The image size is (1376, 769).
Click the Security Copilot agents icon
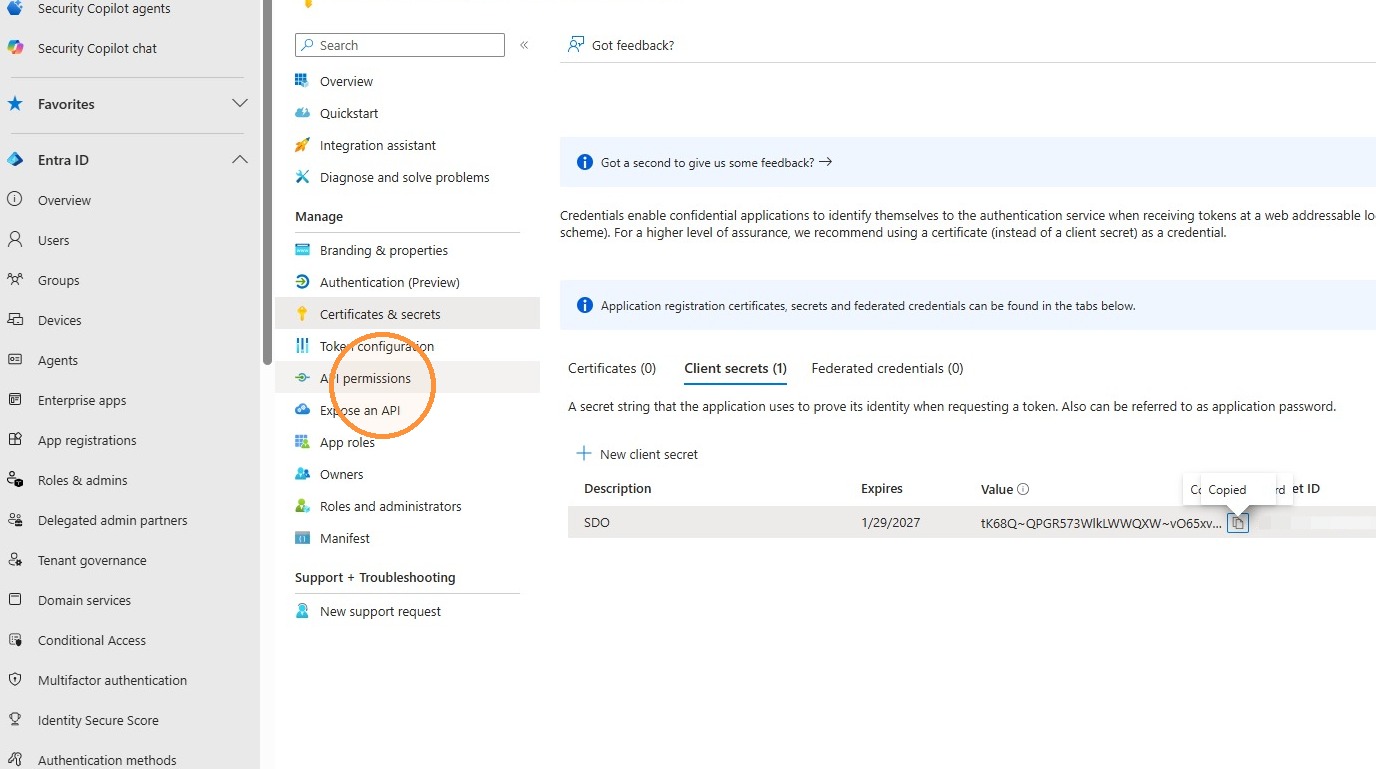pos(15,9)
